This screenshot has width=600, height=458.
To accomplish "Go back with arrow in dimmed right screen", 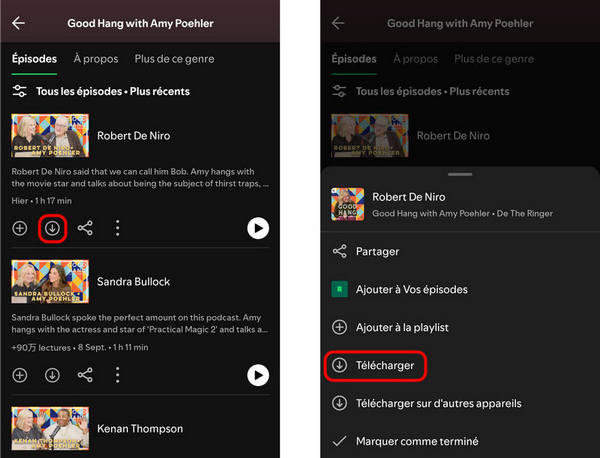I will pyautogui.click(x=338, y=23).
